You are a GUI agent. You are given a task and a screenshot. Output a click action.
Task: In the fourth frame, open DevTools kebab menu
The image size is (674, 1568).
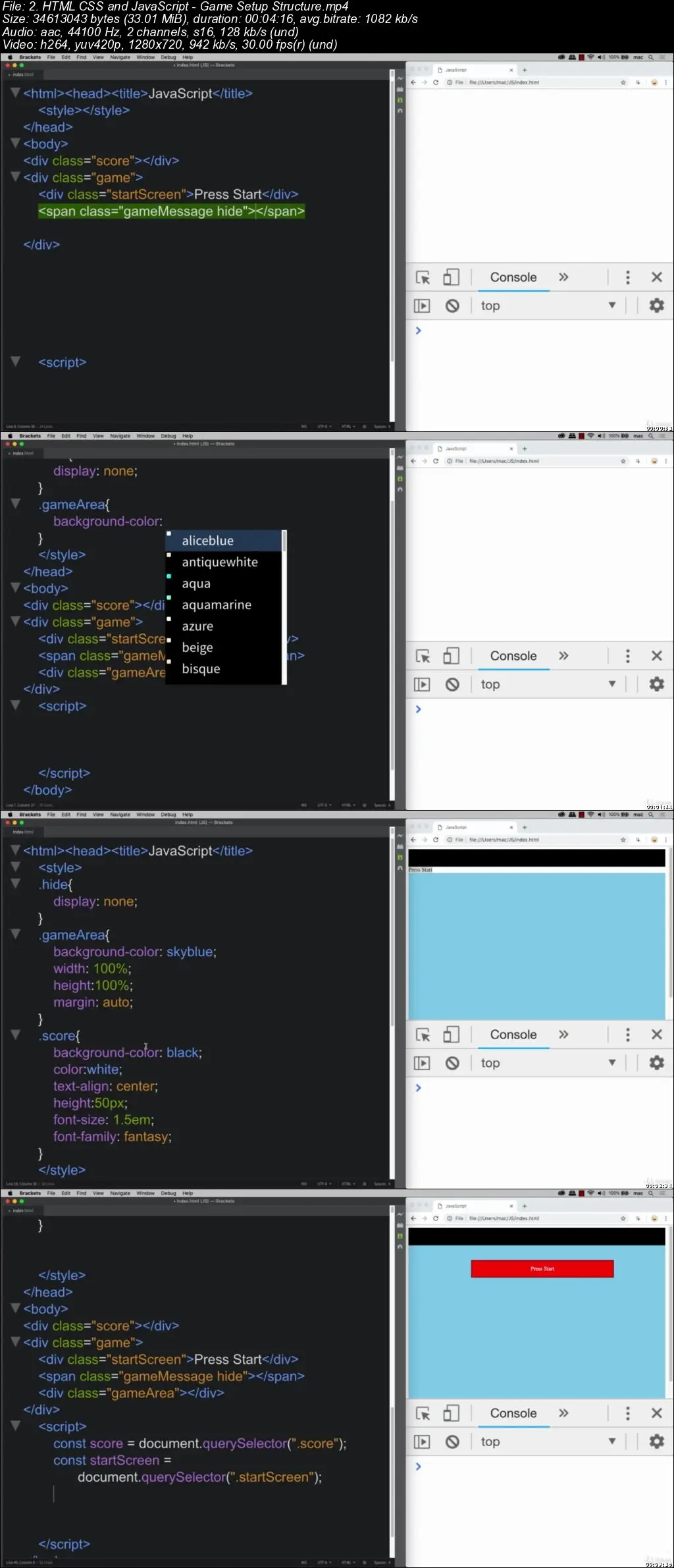coord(627,1413)
